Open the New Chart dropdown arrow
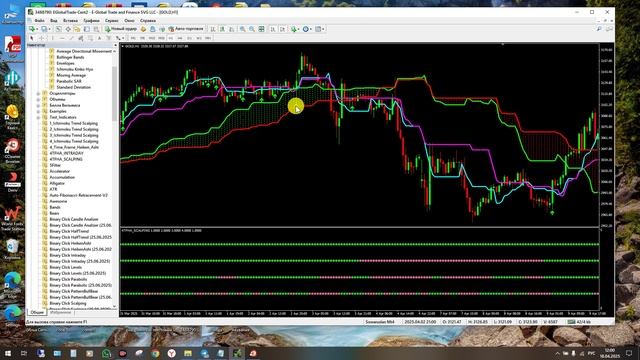Image resolution: width=640 pixels, height=360 pixels. pos(37,29)
